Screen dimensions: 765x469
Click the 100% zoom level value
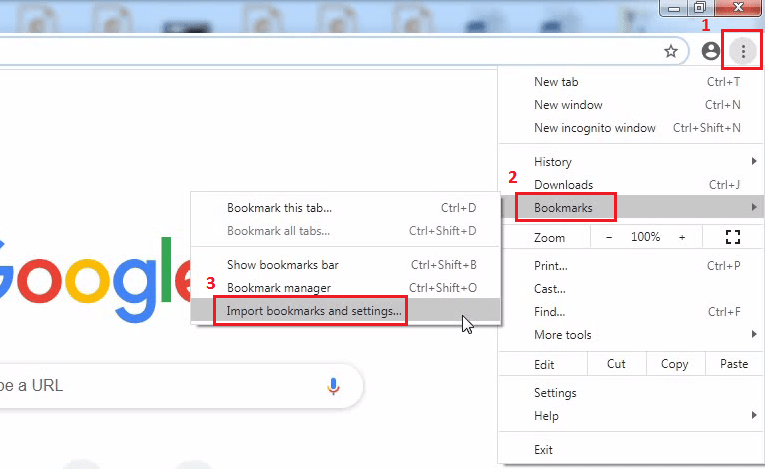tap(645, 237)
